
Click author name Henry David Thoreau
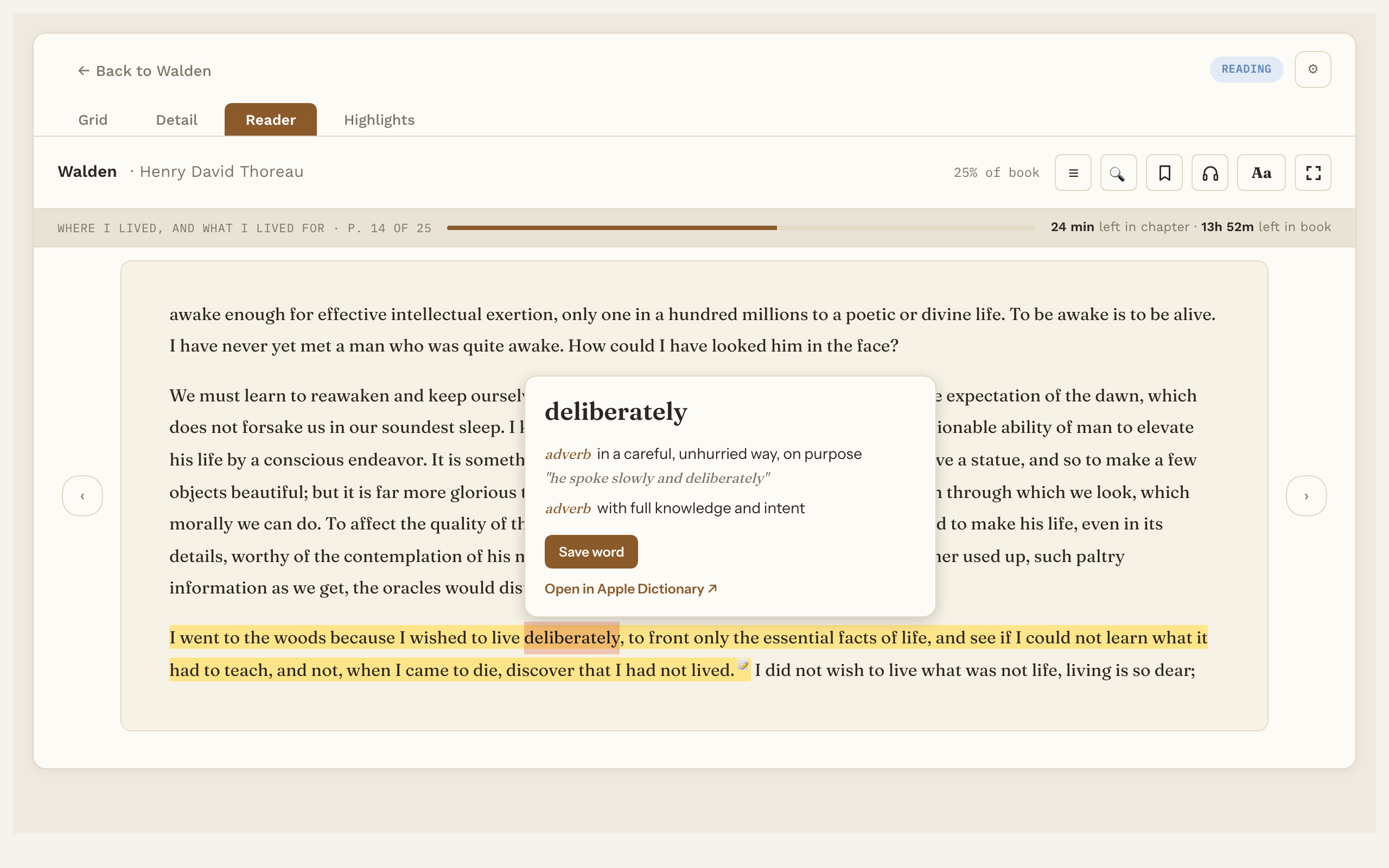tap(221, 171)
